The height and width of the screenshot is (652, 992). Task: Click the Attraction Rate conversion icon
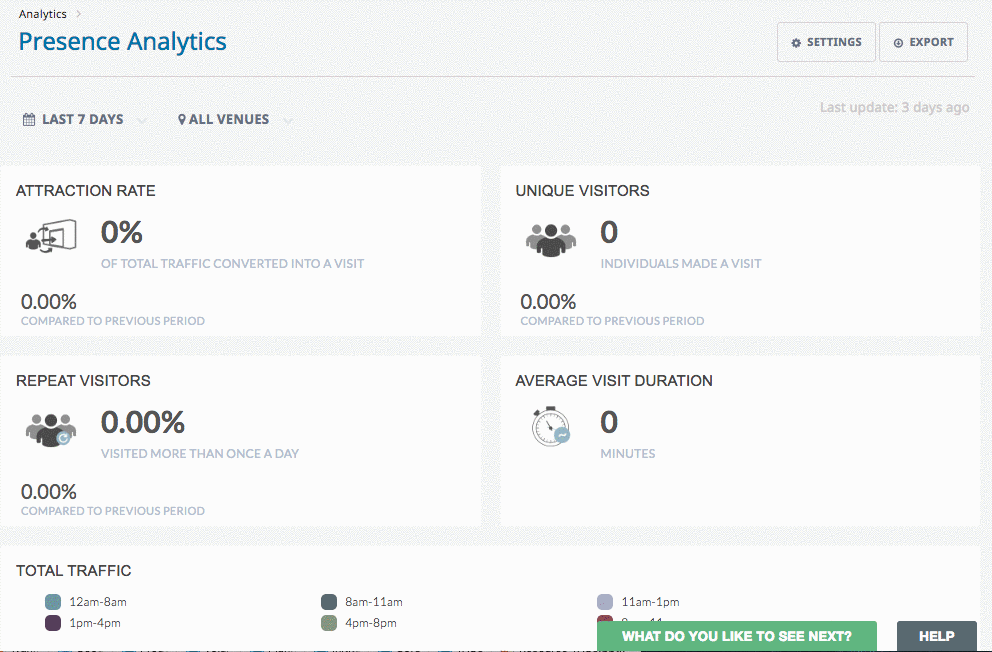(x=50, y=238)
